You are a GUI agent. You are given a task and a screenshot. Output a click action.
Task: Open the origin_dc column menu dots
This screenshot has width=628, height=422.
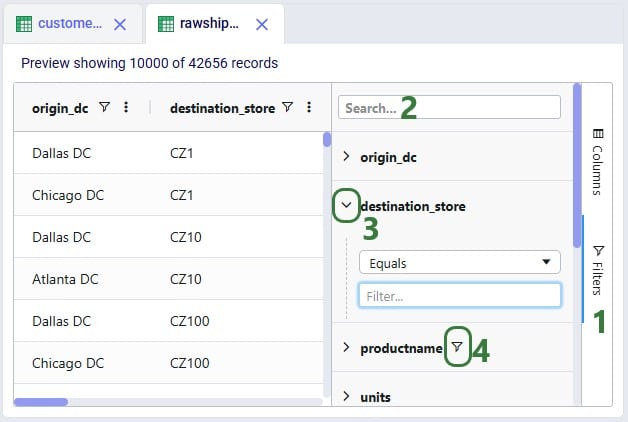(126, 108)
